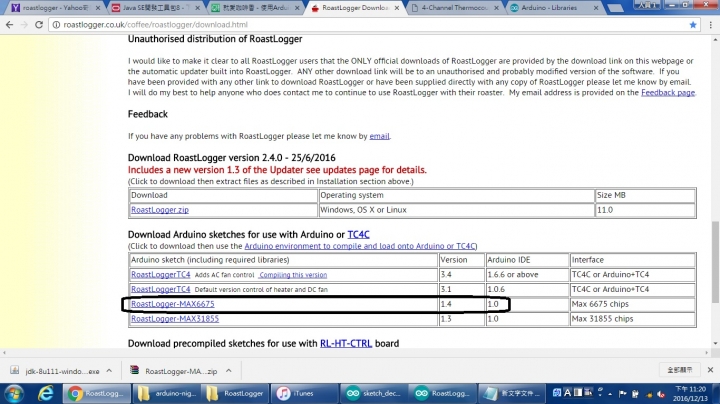
Task: Click the taskbar clock showing 11:20
Action: pyautogui.click(x=692, y=394)
